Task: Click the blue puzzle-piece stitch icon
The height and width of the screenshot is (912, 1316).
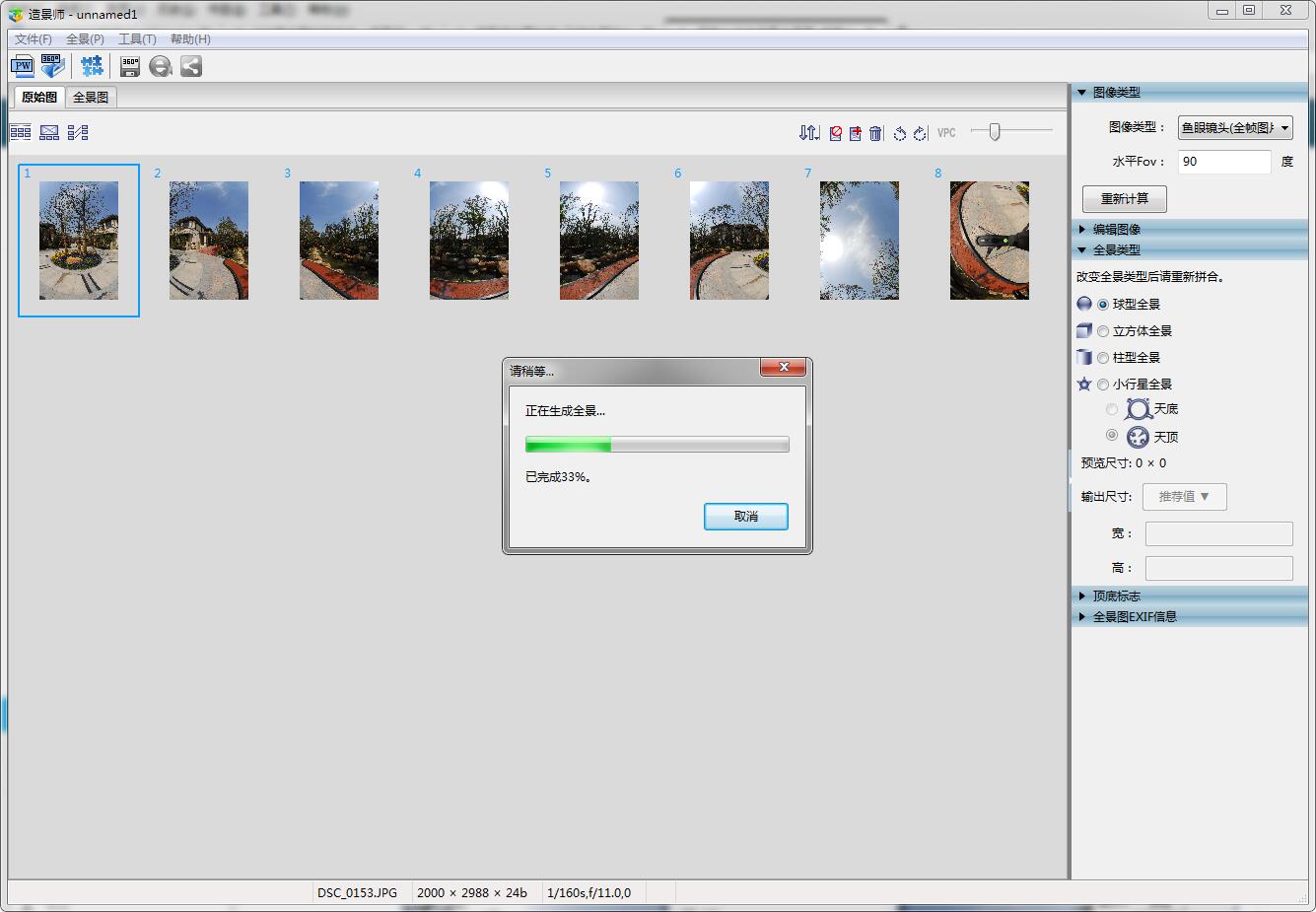Action: pyautogui.click(x=92, y=66)
